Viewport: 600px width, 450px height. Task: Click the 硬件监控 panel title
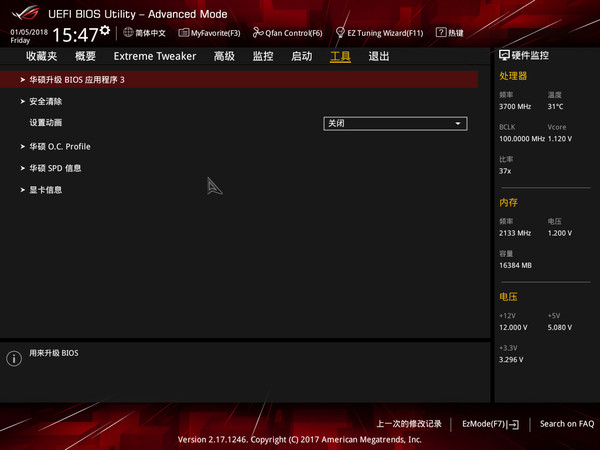530,55
